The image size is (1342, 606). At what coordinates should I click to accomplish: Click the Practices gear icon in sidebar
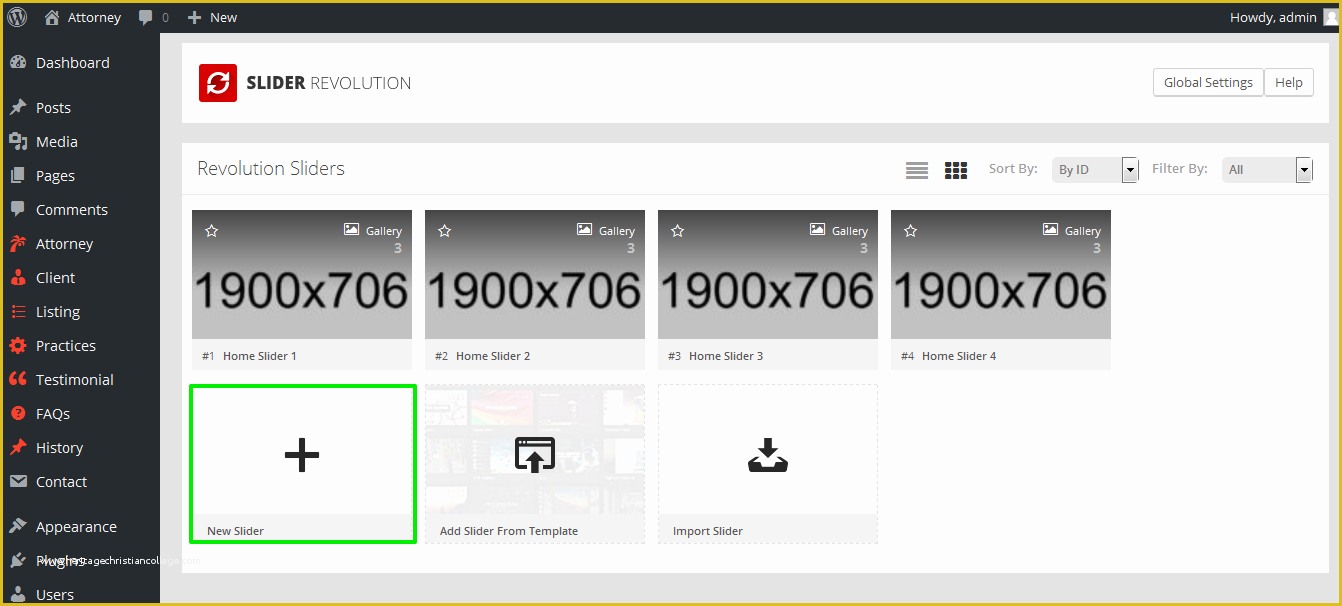[x=18, y=345]
